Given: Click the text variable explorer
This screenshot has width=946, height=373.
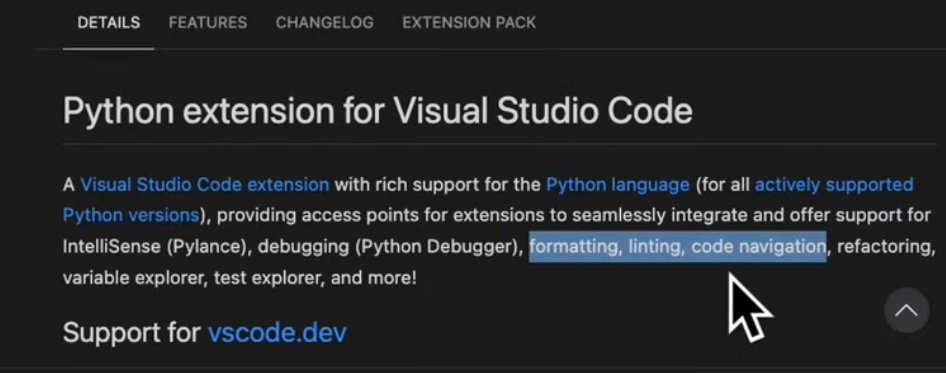Looking at the screenshot, I should click(132, 278).
